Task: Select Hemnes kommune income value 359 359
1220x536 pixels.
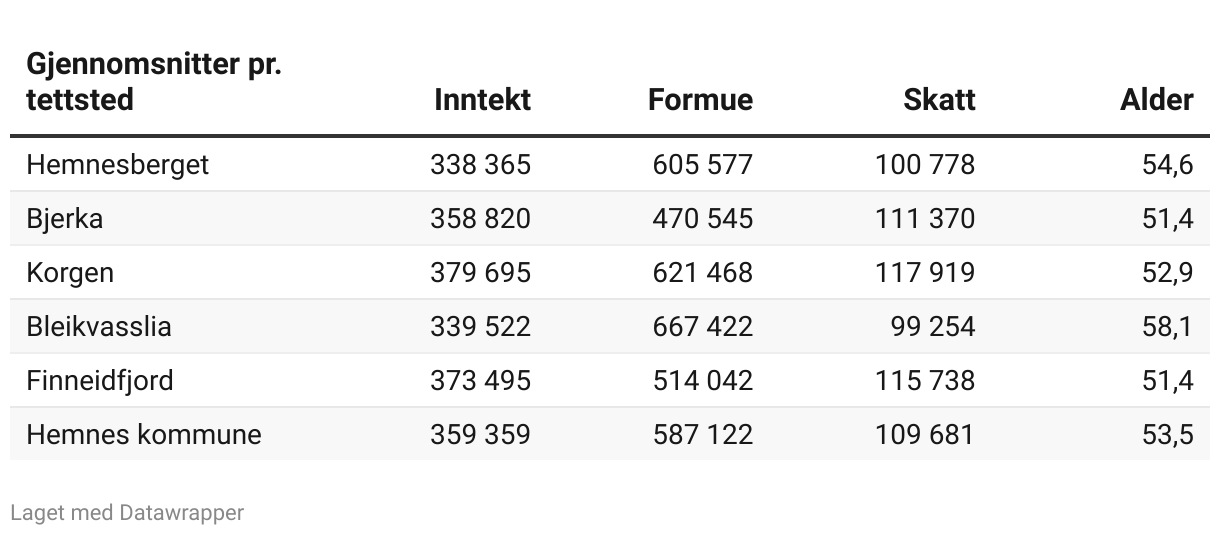Action: (480, 434)
